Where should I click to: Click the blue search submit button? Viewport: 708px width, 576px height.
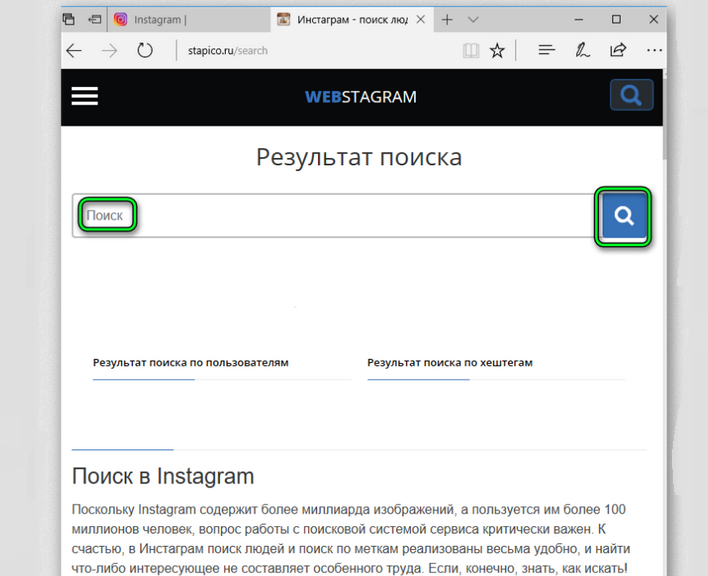(624, 215)
